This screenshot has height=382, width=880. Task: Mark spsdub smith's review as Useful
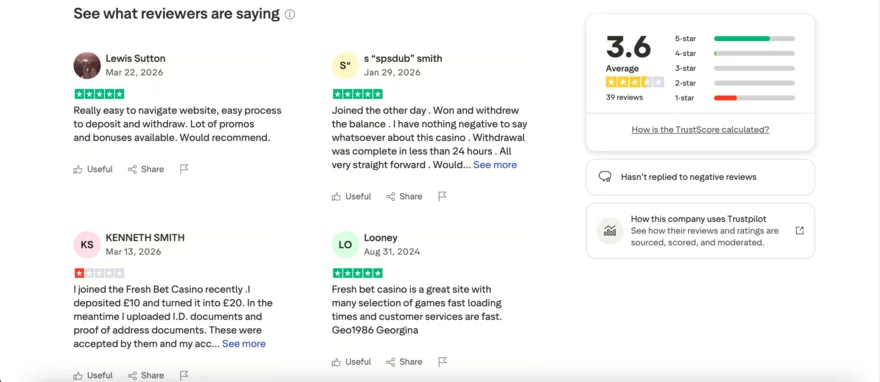tap(351, 196)
